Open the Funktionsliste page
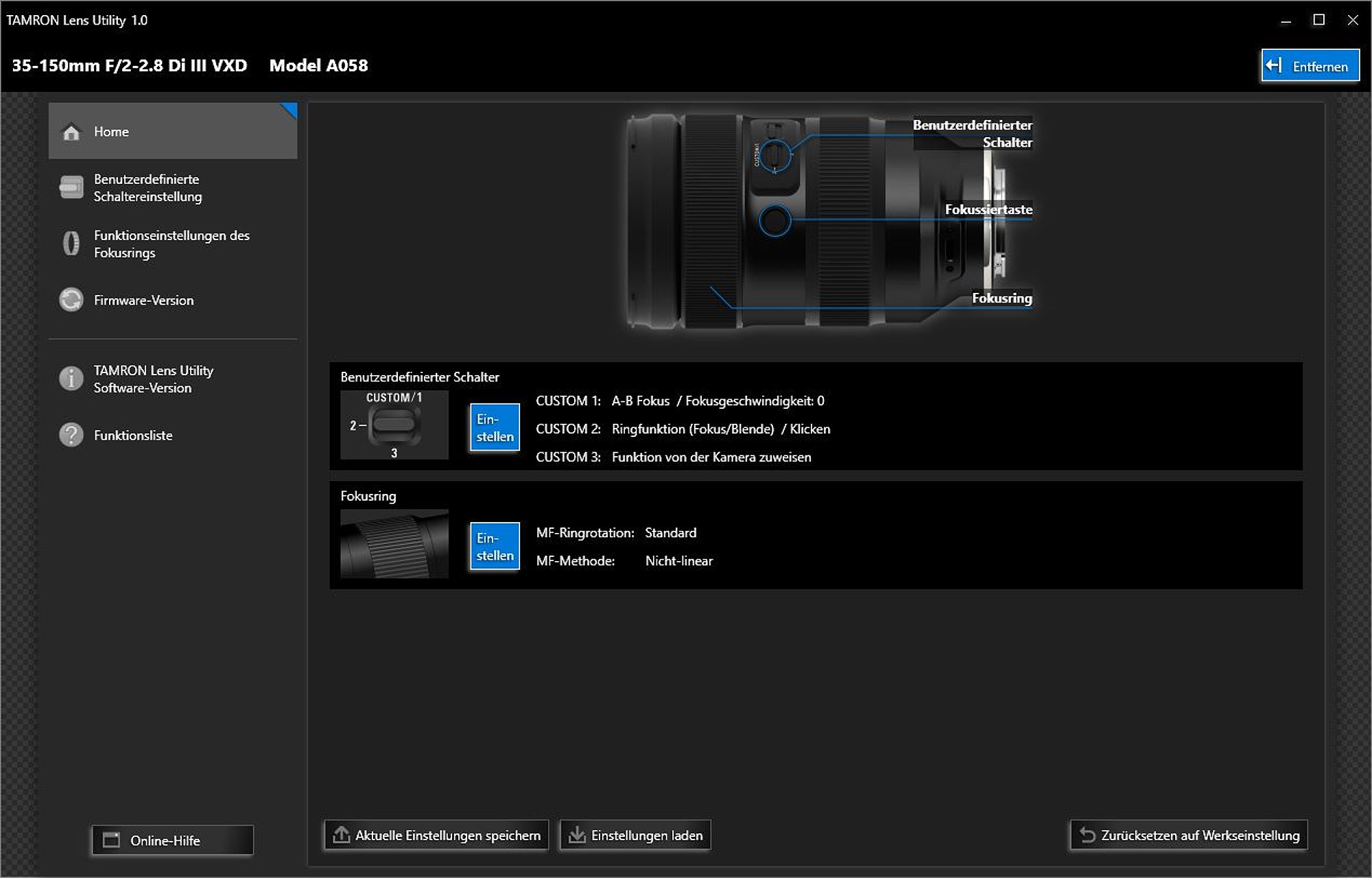 tap(173, 435)
